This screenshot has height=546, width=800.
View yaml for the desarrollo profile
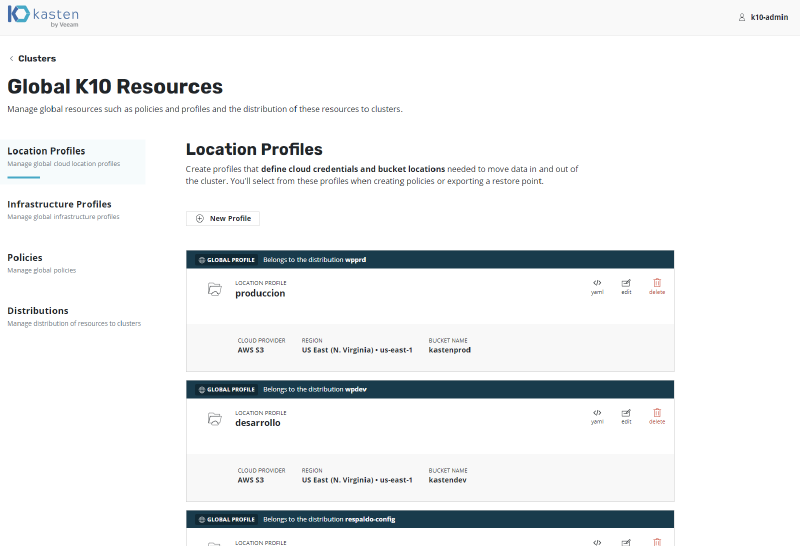(x=597, y=416)
